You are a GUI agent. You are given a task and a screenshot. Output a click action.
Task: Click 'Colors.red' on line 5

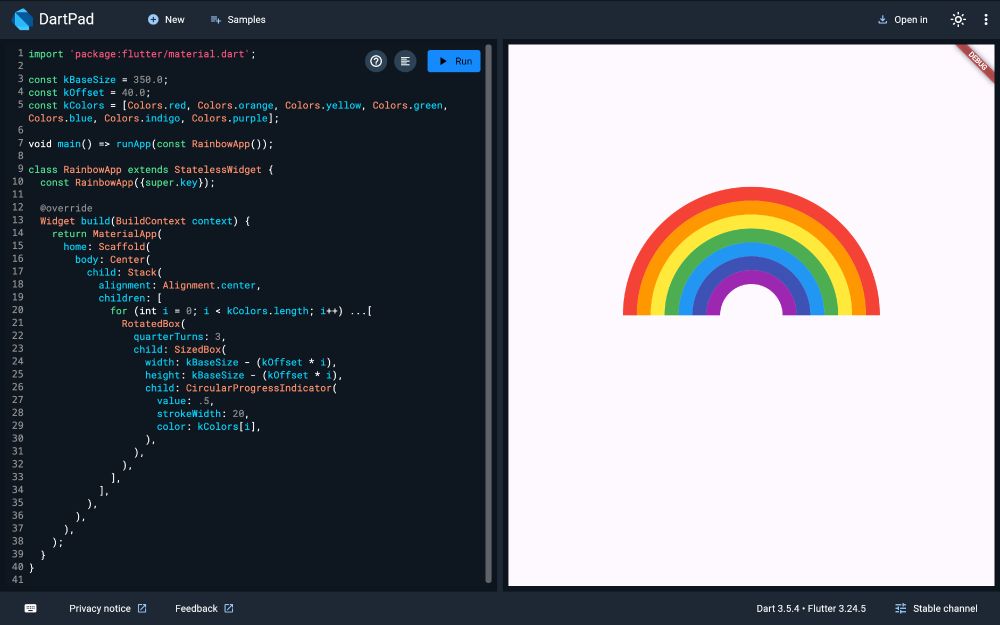click(156, 105)
